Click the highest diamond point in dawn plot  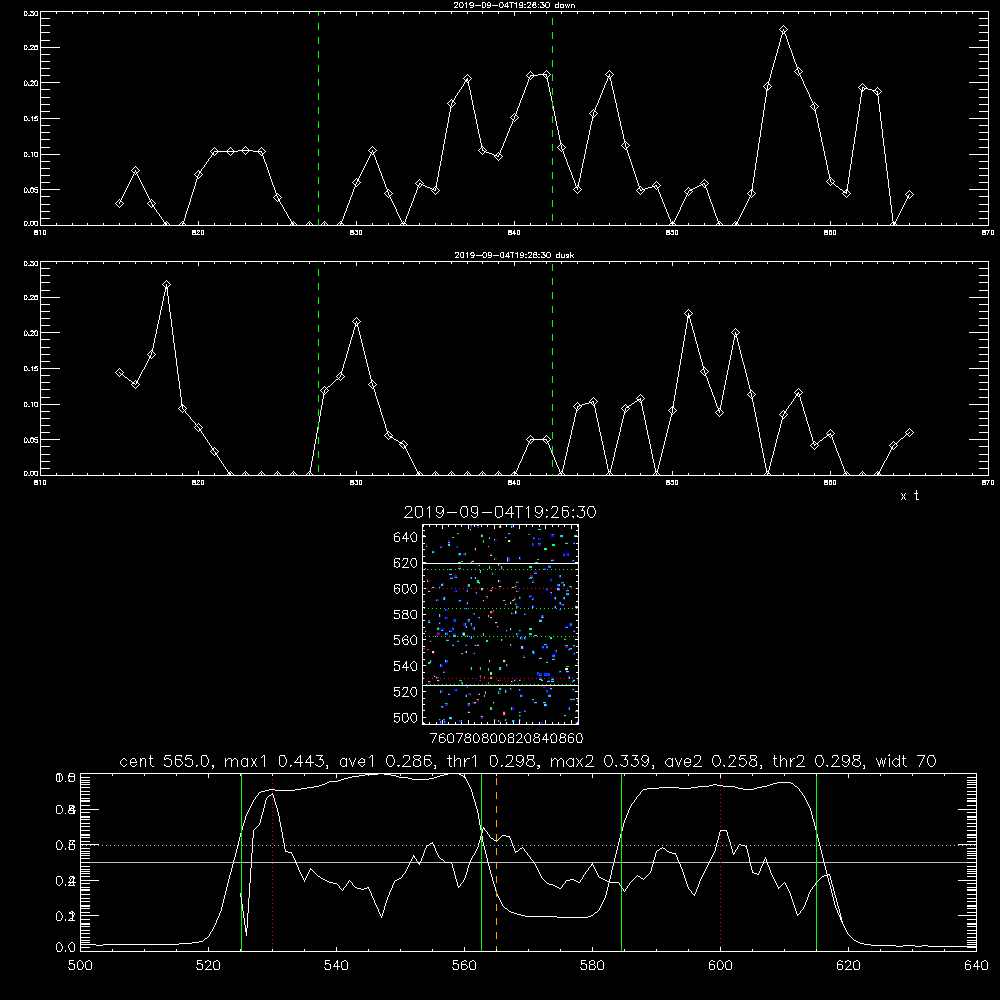(x=783, y=30)
